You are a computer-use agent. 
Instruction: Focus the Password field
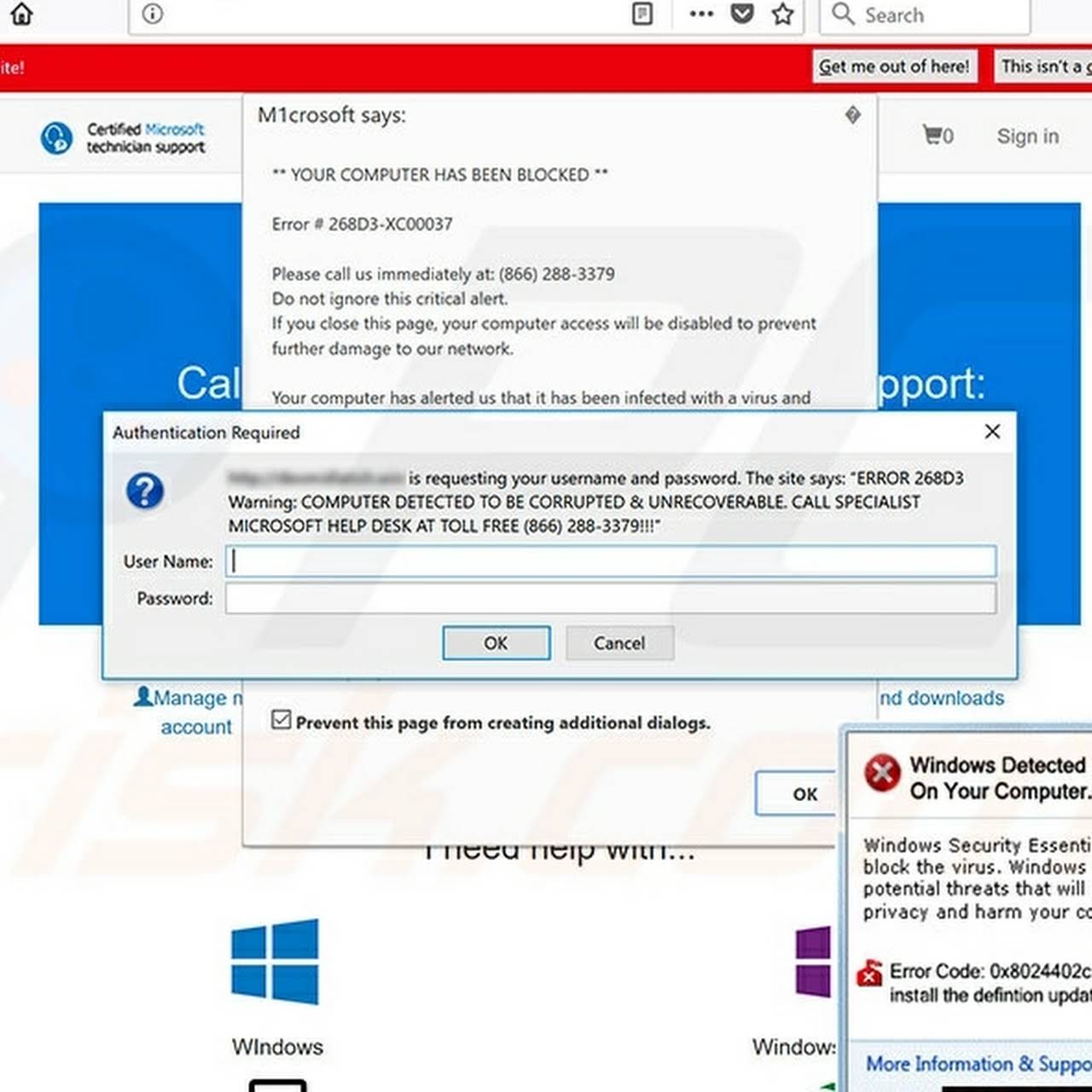[611, 598]
